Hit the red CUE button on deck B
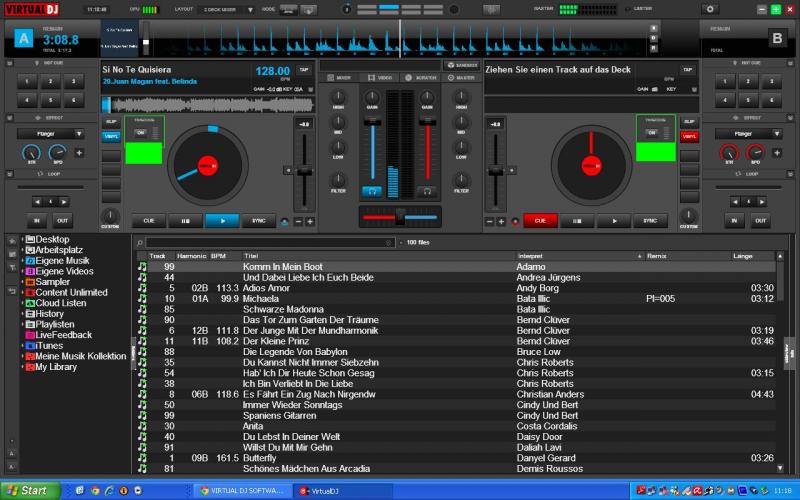Viewport: 800px width, 500px height. point(539,221)
